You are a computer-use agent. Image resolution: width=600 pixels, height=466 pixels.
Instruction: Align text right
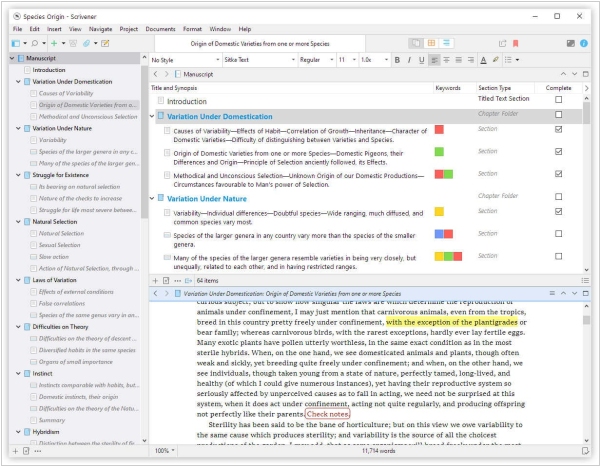coord(471,60)
